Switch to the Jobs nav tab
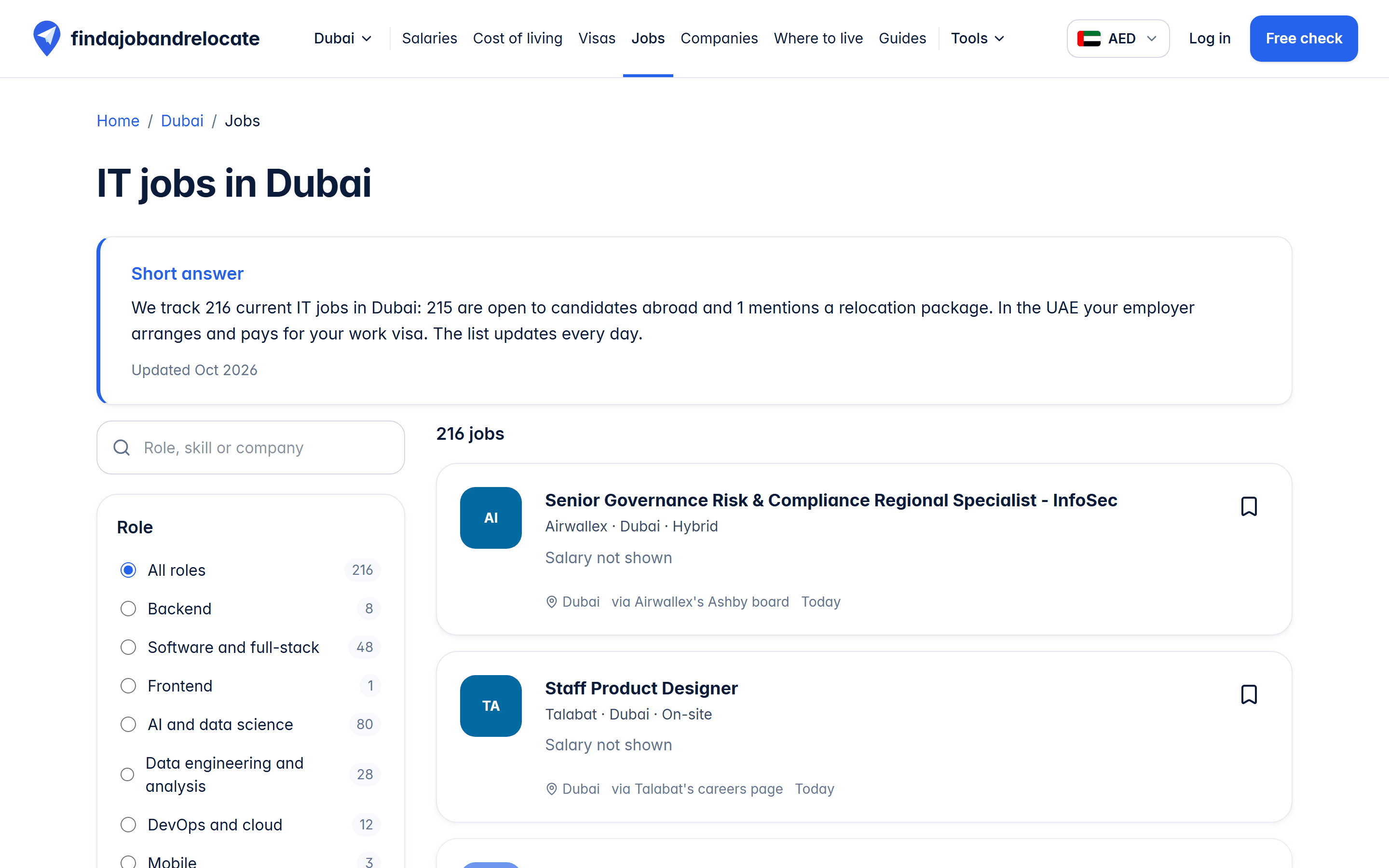The width and height of the screenshot is (1389, 868). point(648,39)
